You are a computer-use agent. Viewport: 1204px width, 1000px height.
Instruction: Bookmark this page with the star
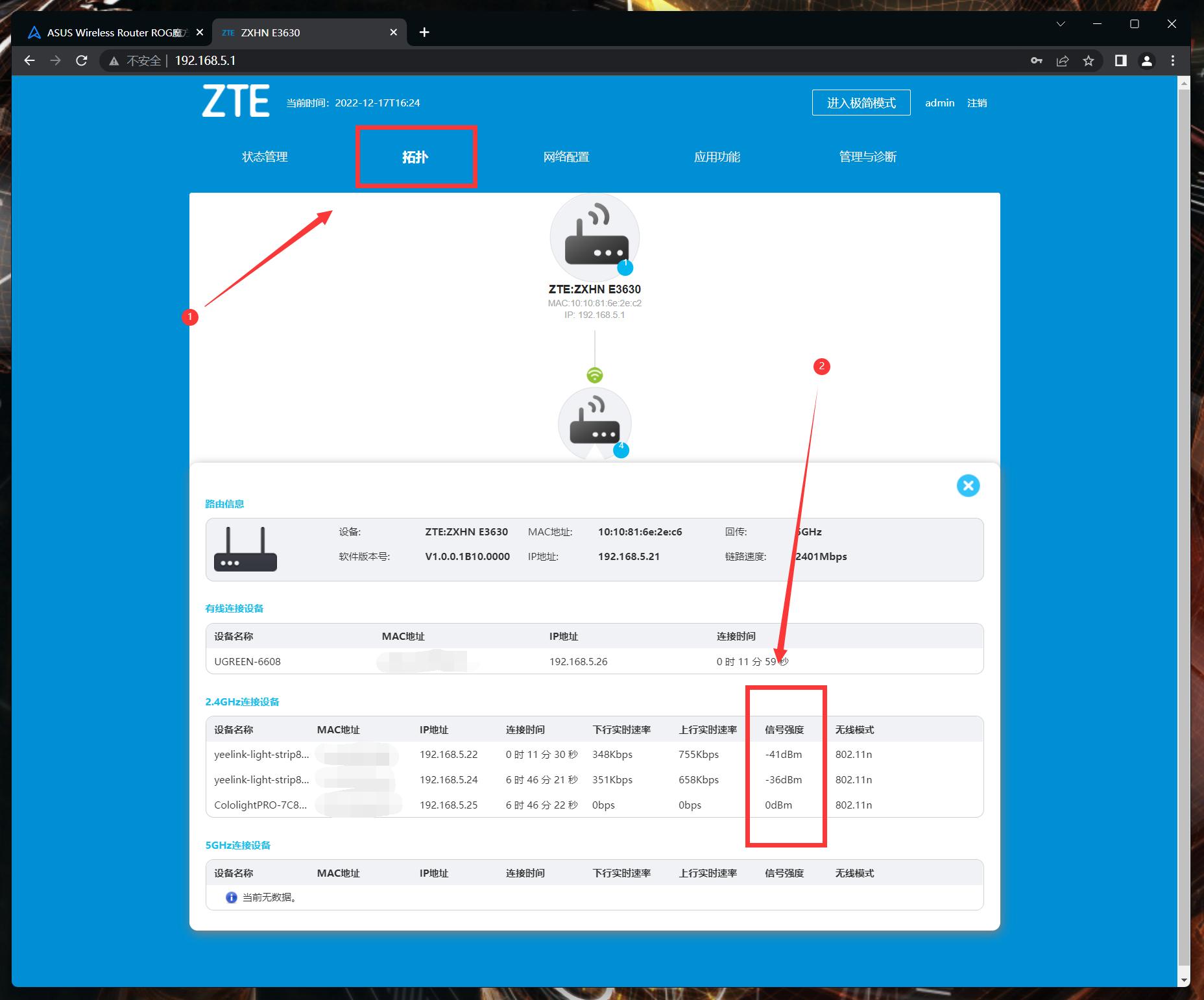coord(1089,60)
